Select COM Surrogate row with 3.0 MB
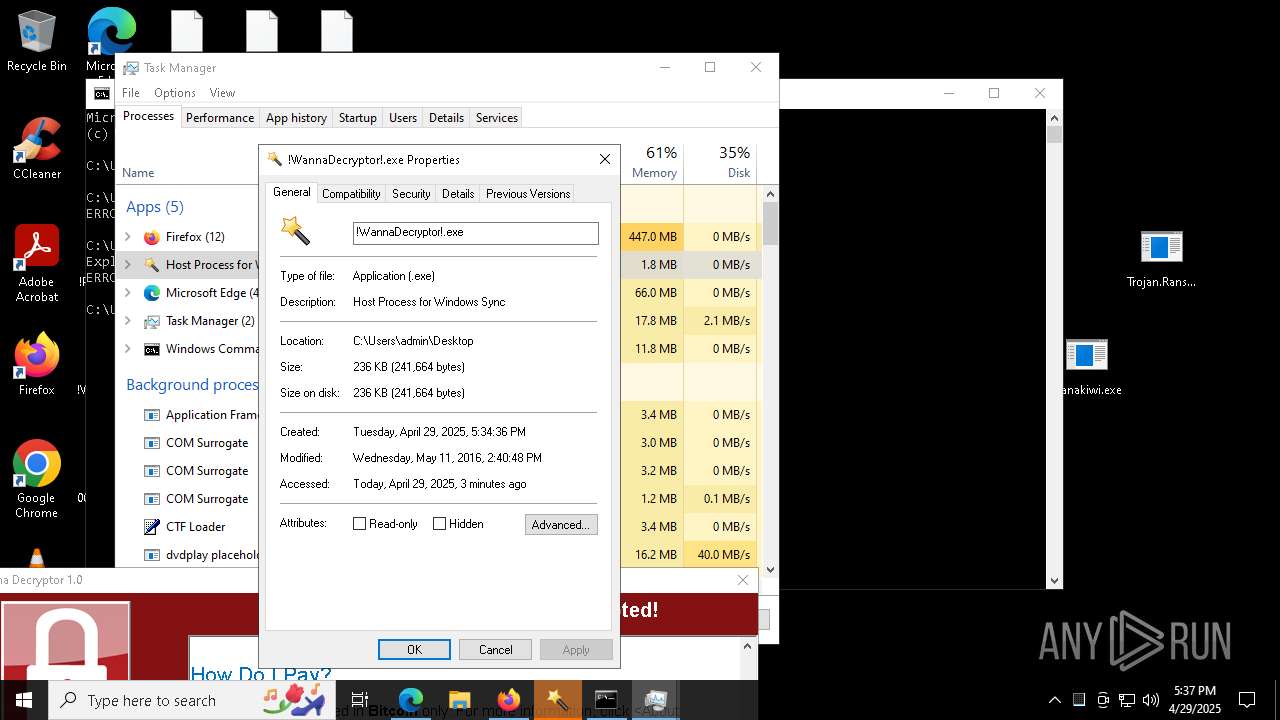1280x720 pixels. tap(438, 443)
